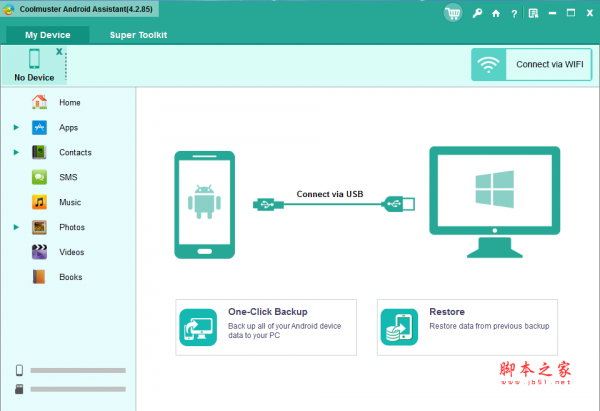The image size is (600, 411).
Task: Minimize the application window
Action: (552, 13)
